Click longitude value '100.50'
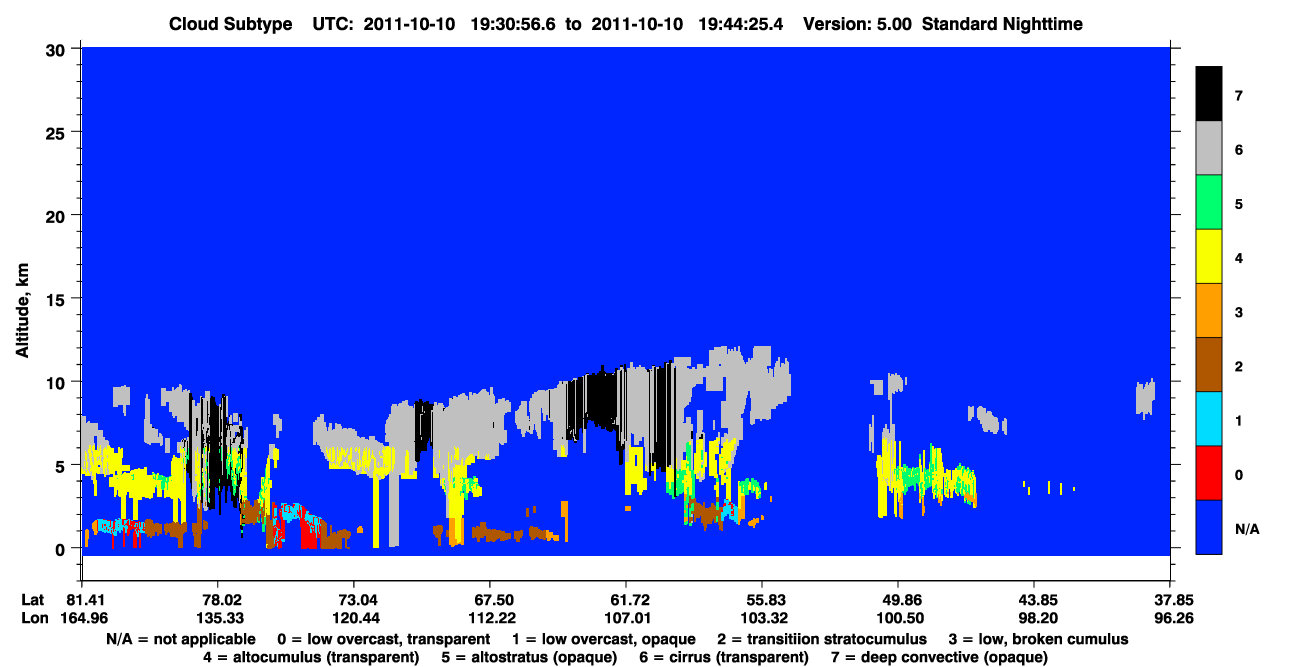 tap(898, 618)
